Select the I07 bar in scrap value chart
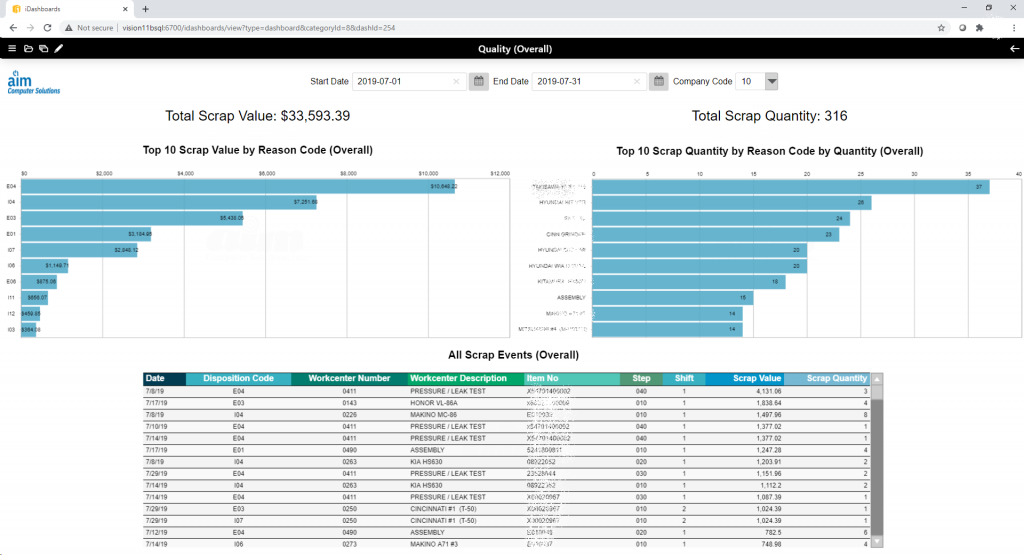Screen dimensions: 1024x555 [79, 249]
